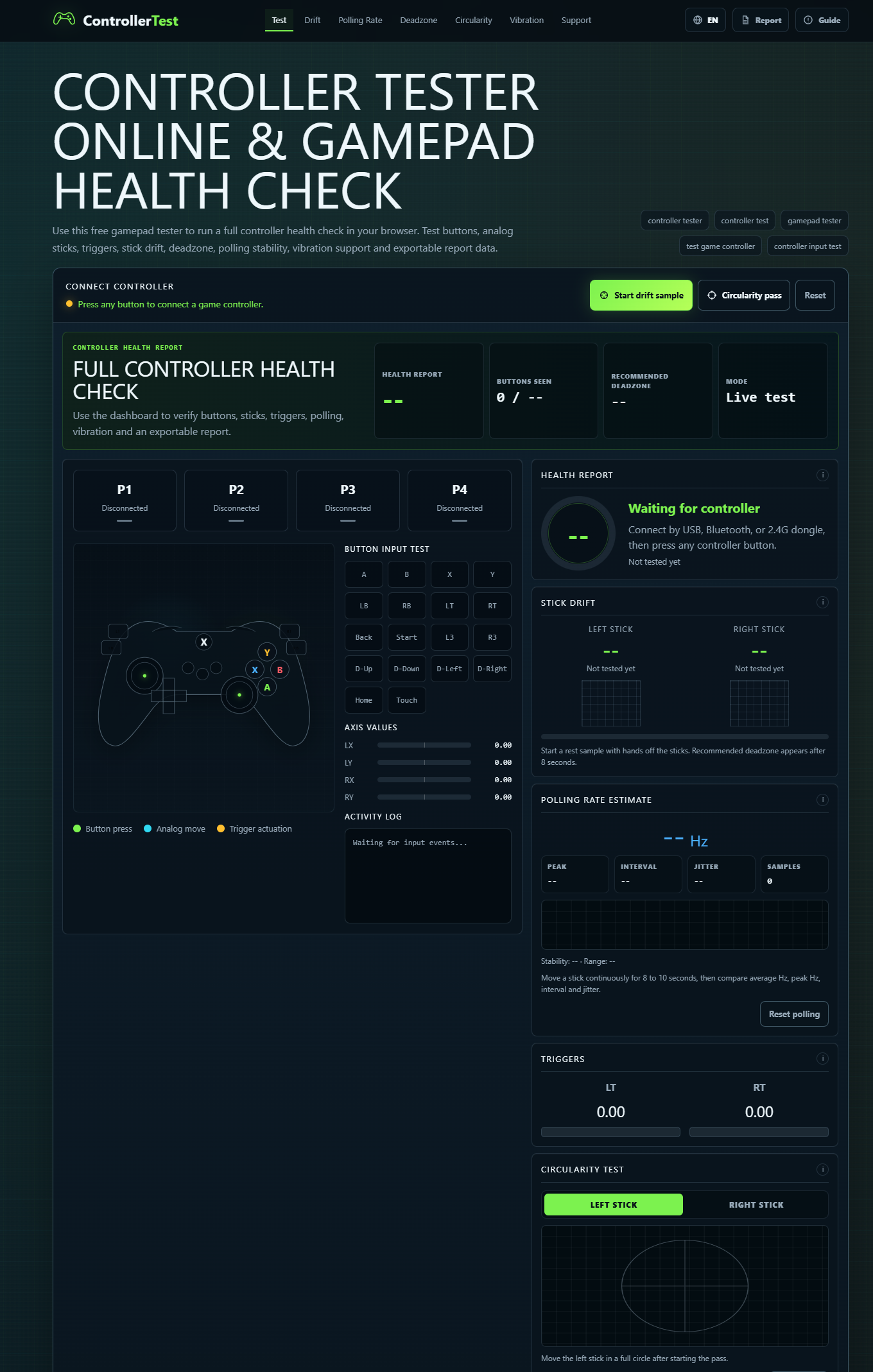Click the Reset button beside Circularity pass
The image size is (873, 1372).
[x=815, y=295]
